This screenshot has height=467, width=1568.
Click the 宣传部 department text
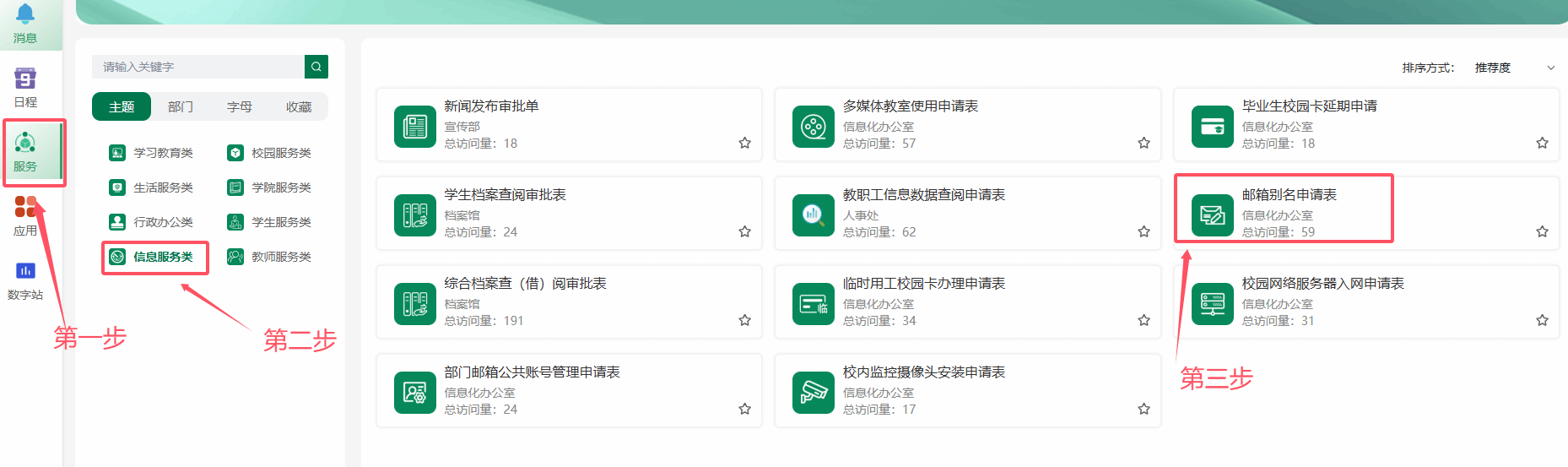462,127
